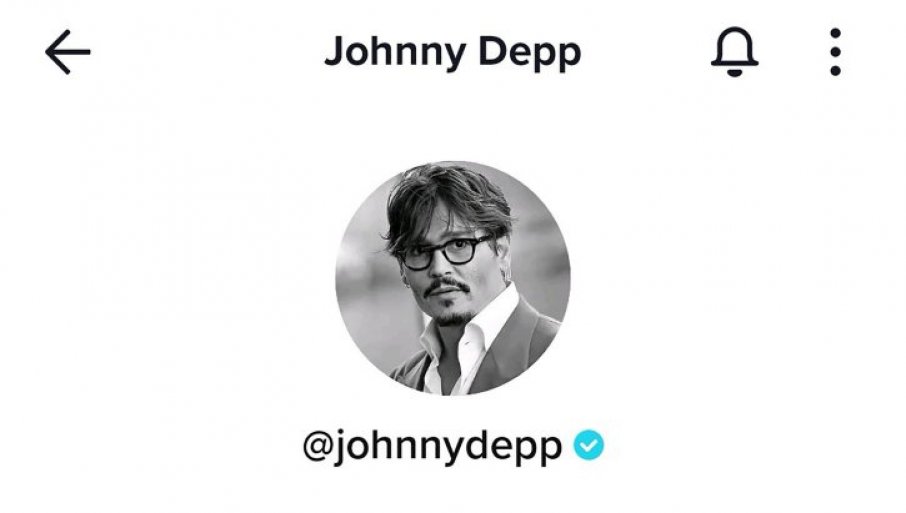Viewport: 906px width, 513px height.
Task: Return to the previous screen with the back arrow
Action: click(68, 52)
